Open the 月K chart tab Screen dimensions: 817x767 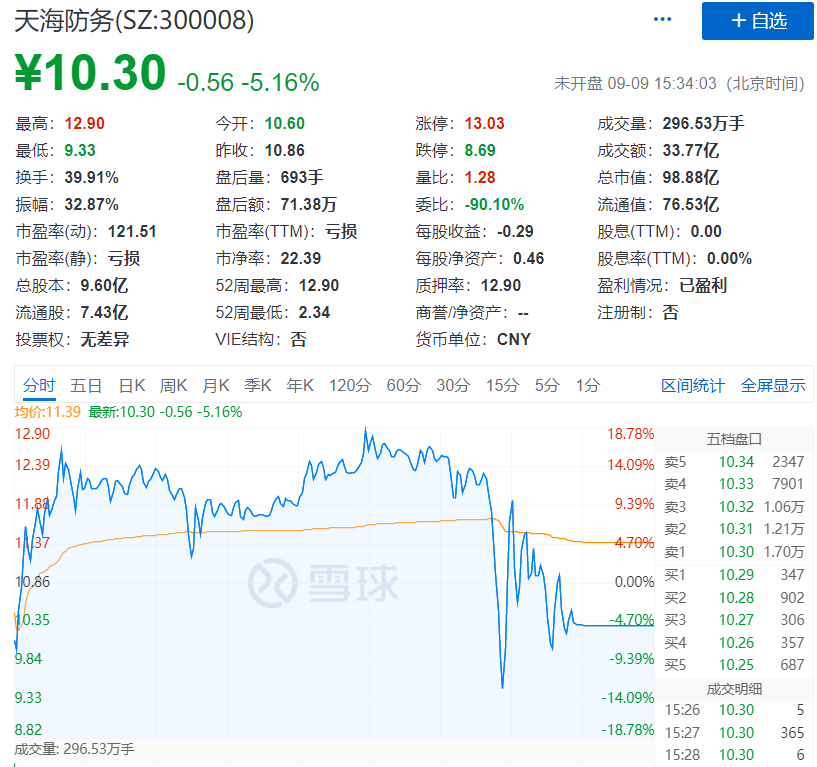[216, 386]
